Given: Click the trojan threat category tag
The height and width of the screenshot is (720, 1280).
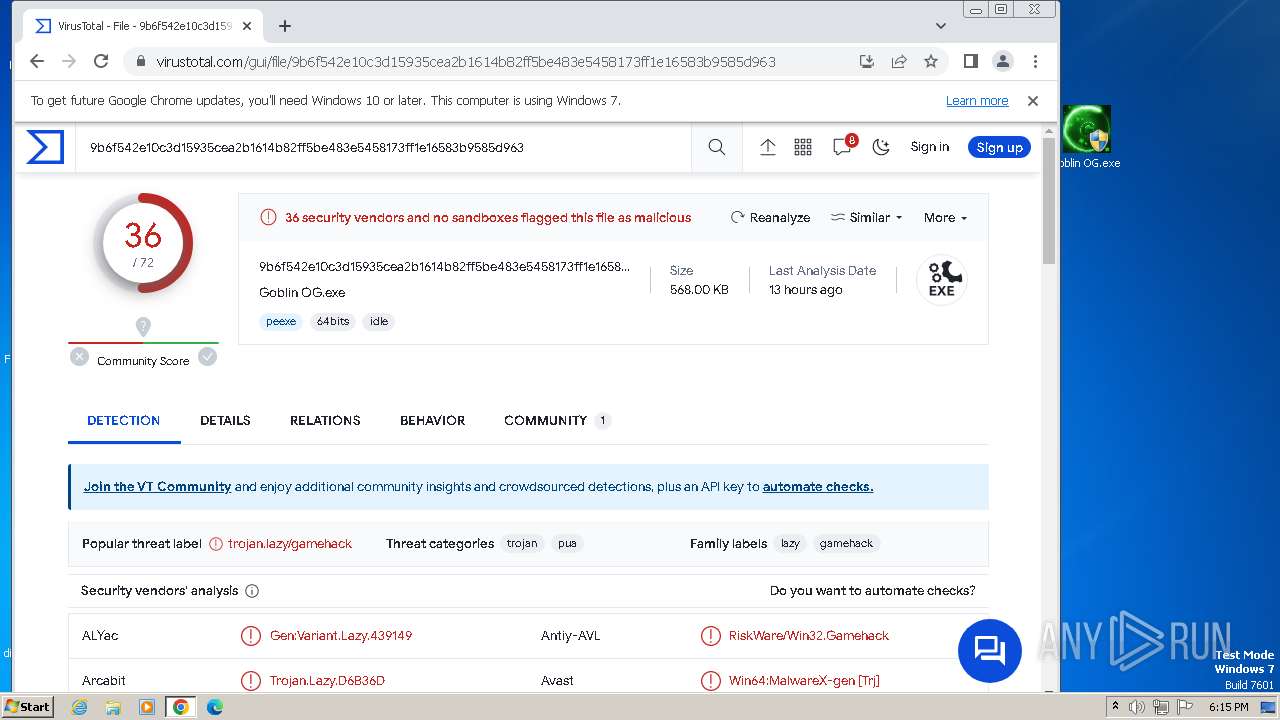Looking at the screenshot, I should pyautogui.click(x=522, y=543).
